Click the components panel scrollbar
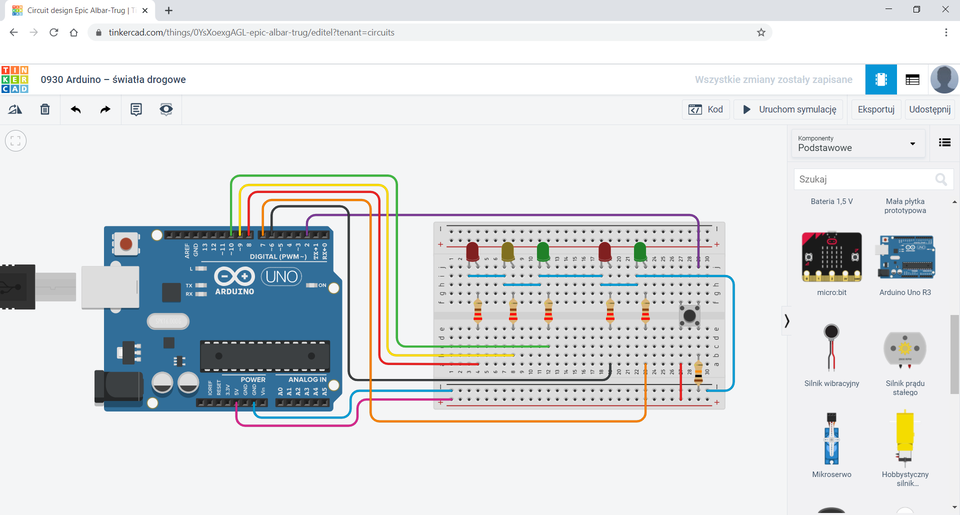 [954, 355]
